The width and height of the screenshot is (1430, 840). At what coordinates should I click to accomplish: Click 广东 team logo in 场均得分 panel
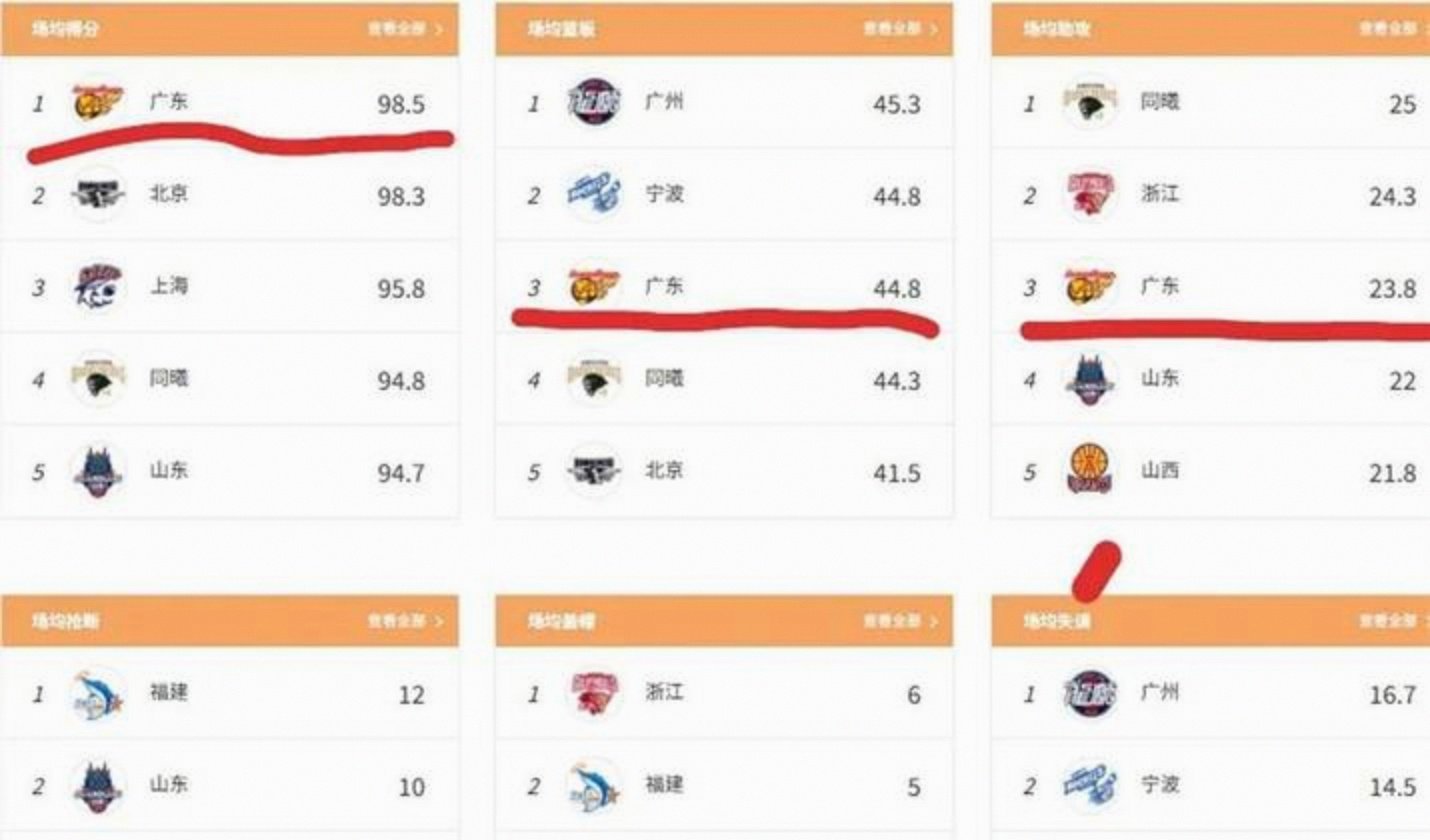[x=98, y=102]
